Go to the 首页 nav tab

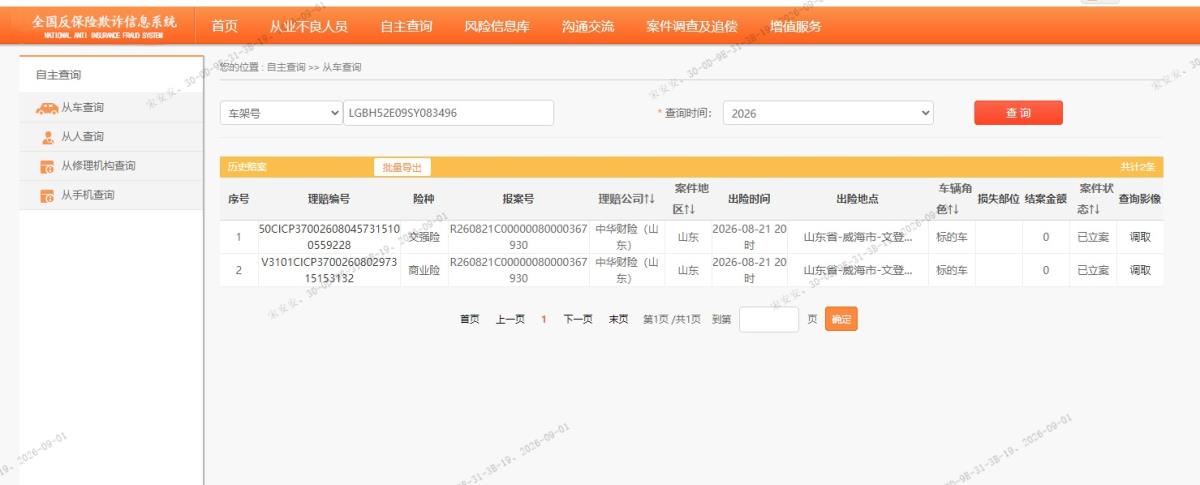[225, 27]
